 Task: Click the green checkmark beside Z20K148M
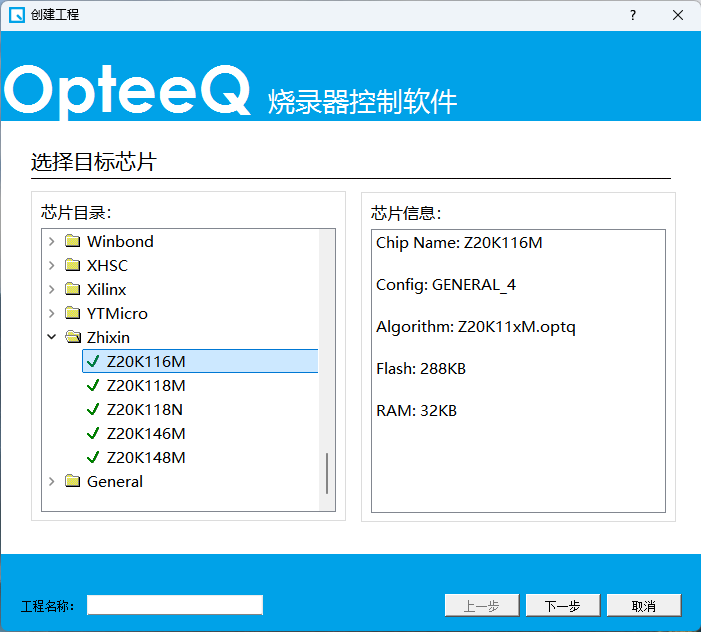tap(93, 457)
